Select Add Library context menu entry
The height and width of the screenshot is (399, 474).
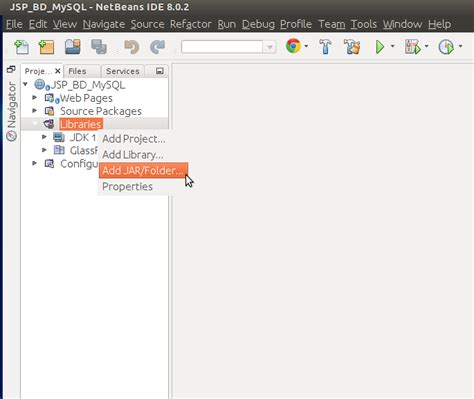coord(133,155)
